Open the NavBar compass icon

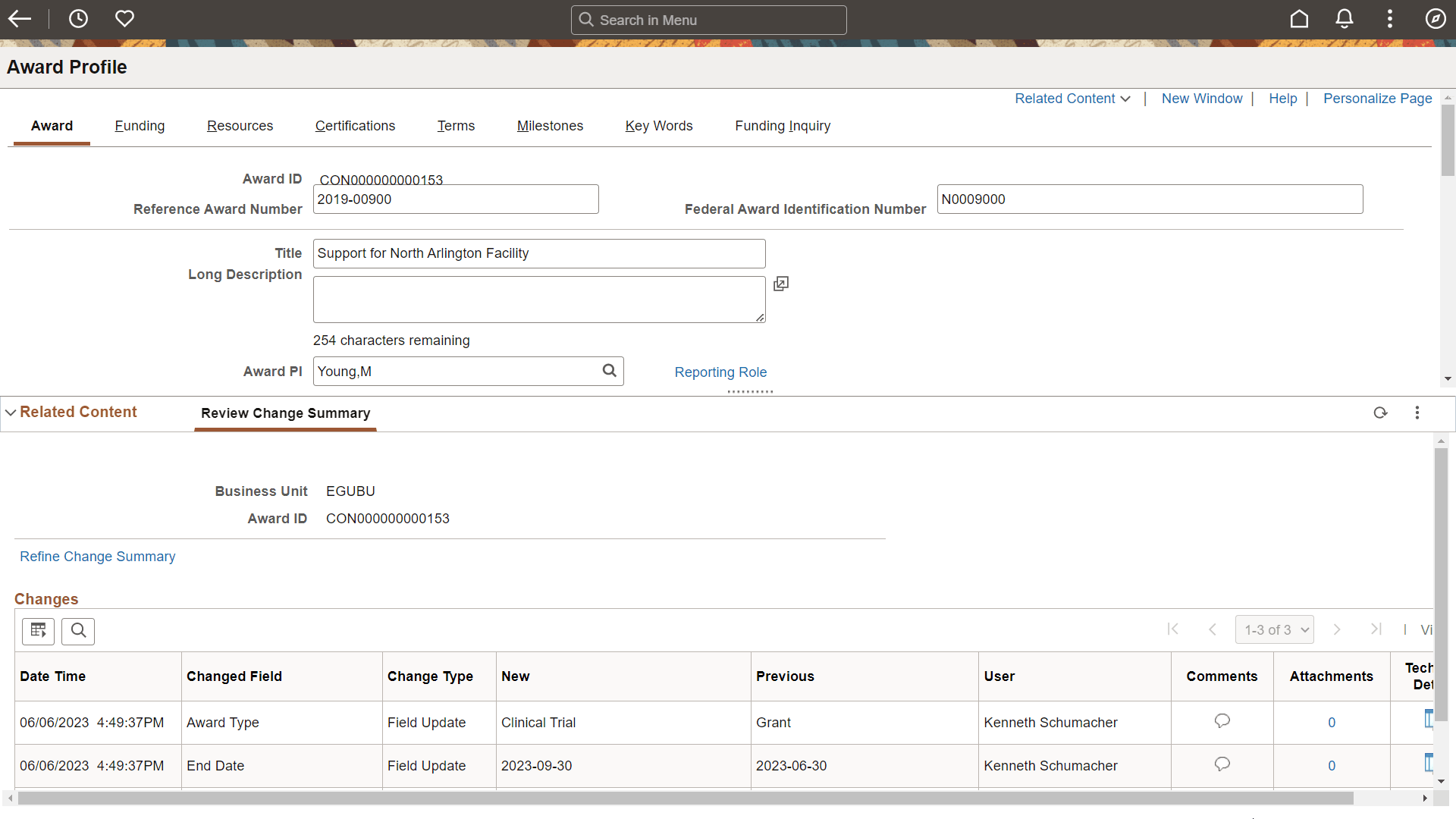(x=1436, y=19)
